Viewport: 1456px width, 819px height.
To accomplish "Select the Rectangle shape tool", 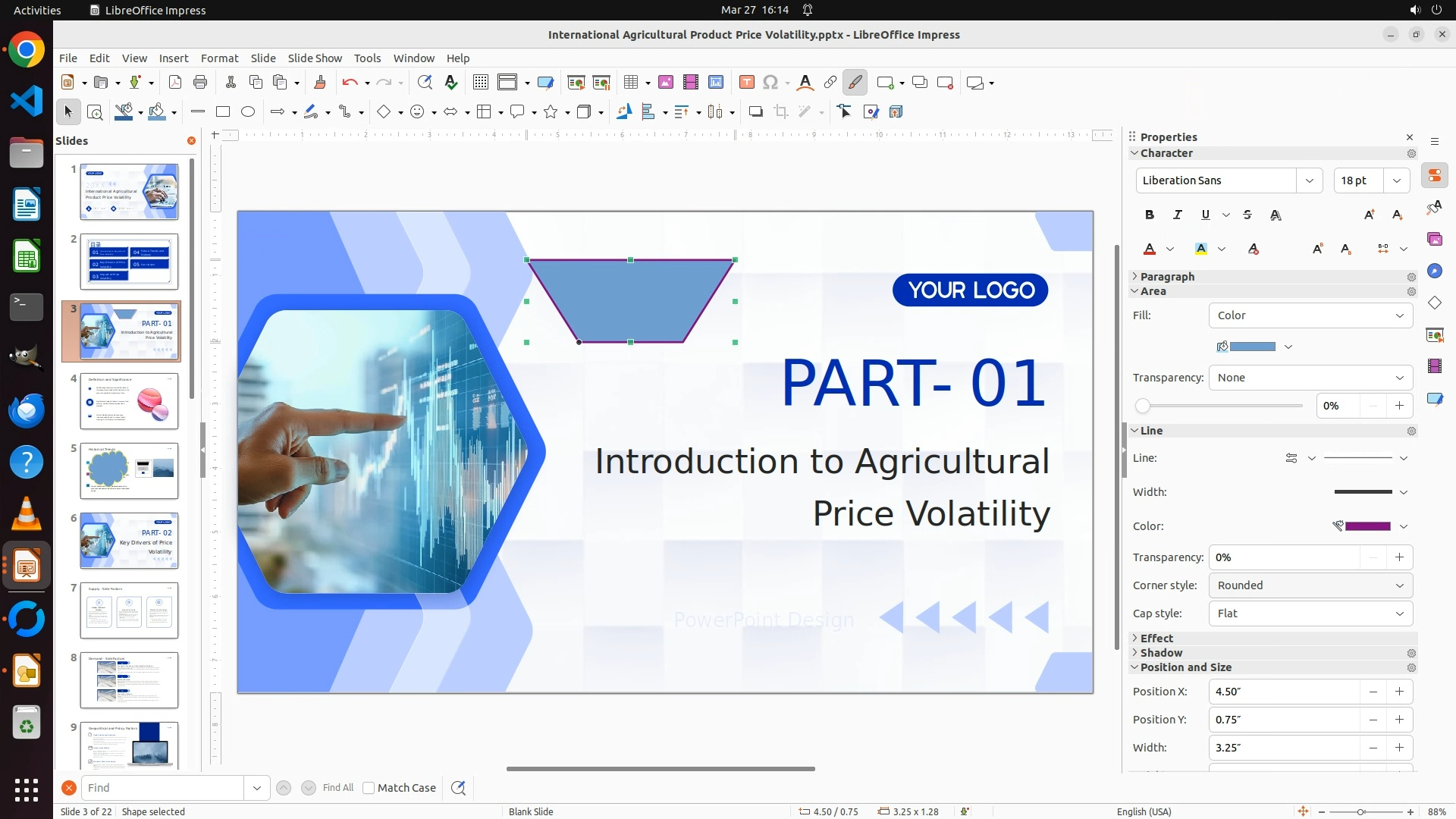I will 222,112.
